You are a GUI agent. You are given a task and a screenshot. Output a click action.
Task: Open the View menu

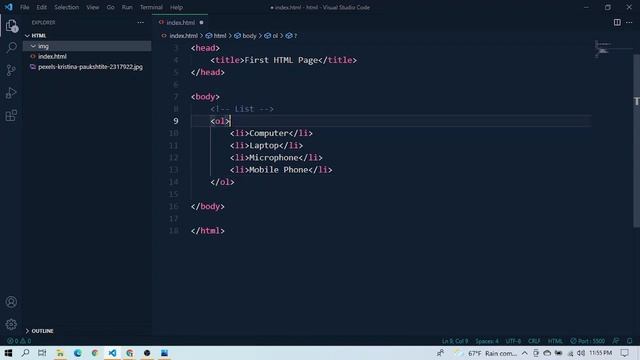tap(93, 7)
